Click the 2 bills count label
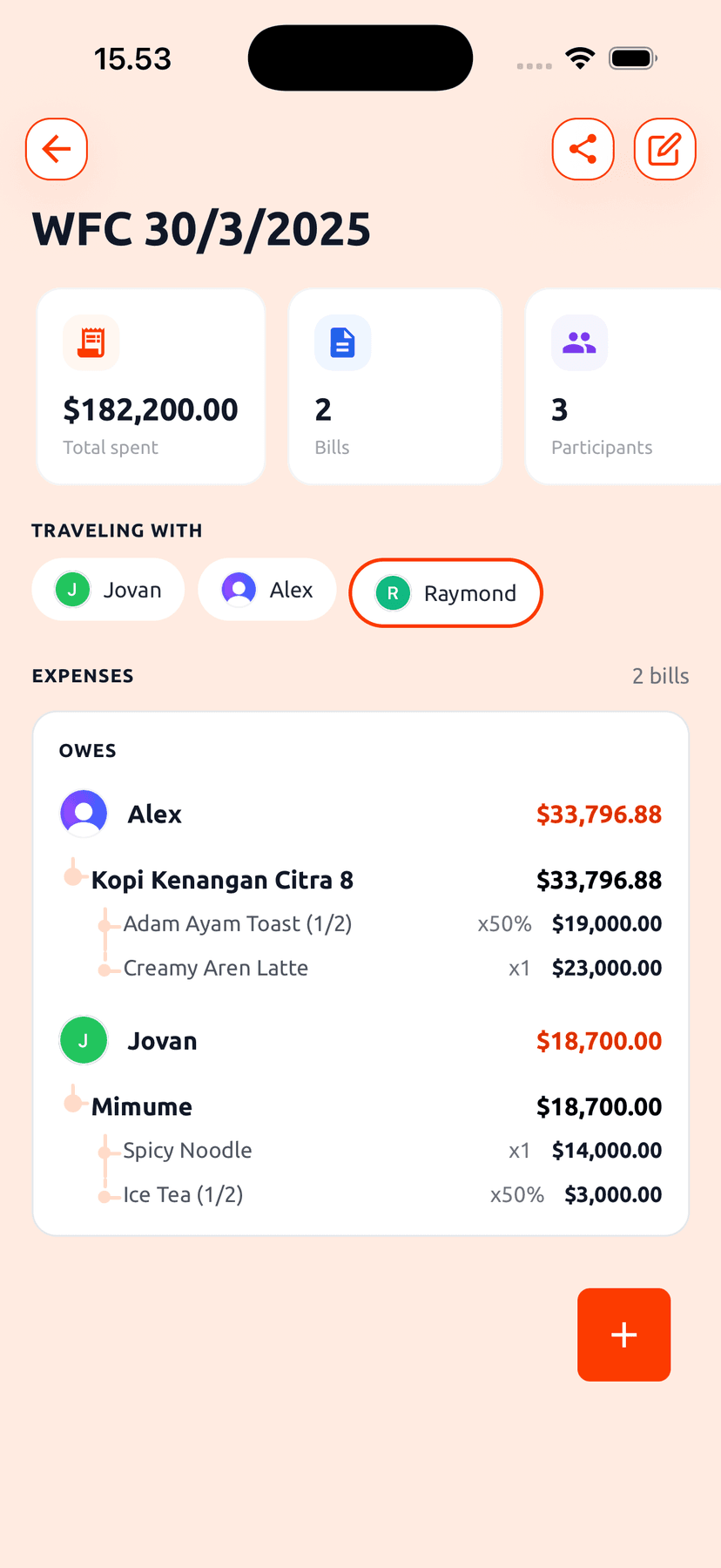Image resolution: width=721 pixels, height=1568 pixels. [x=660, y=675]
